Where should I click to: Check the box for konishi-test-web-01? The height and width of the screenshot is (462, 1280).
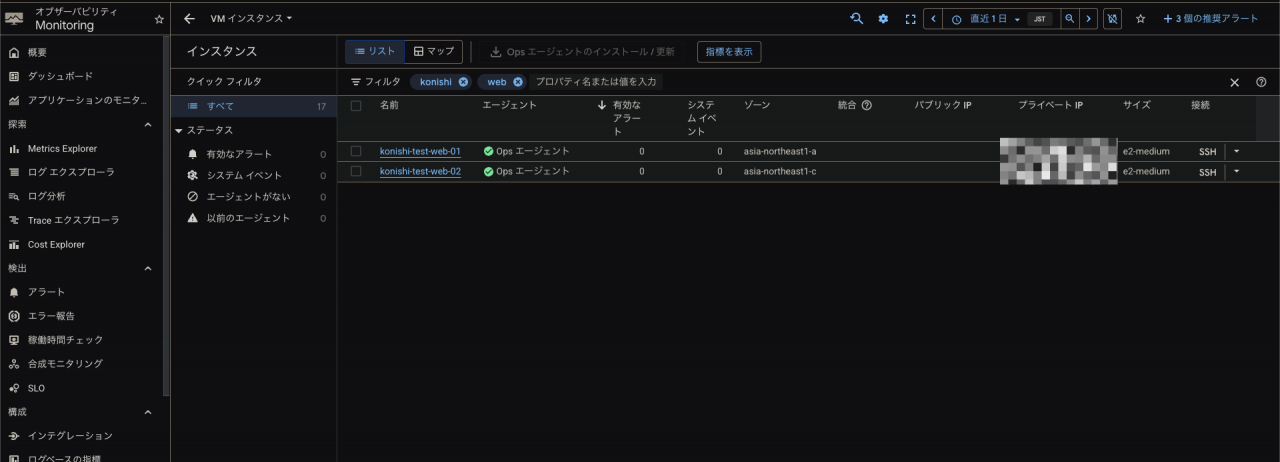pos(356,151)
